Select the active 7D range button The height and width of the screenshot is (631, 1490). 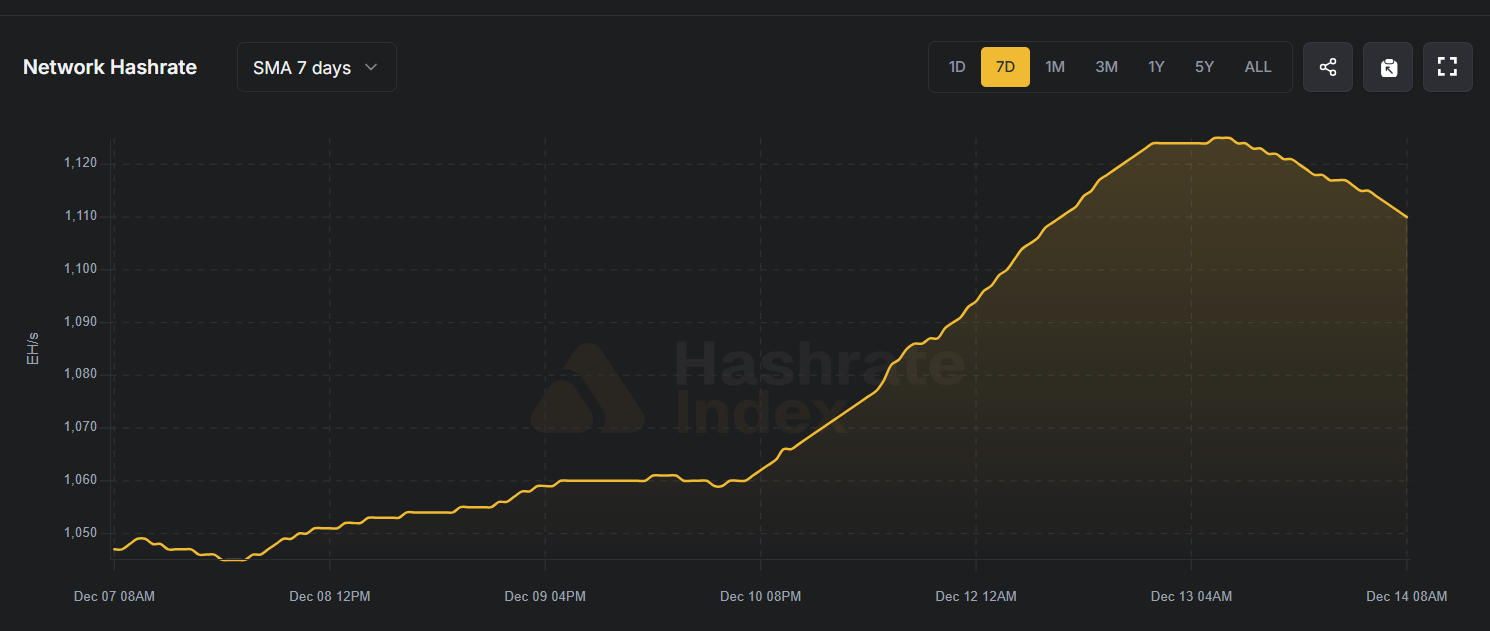pos(1005,67)
